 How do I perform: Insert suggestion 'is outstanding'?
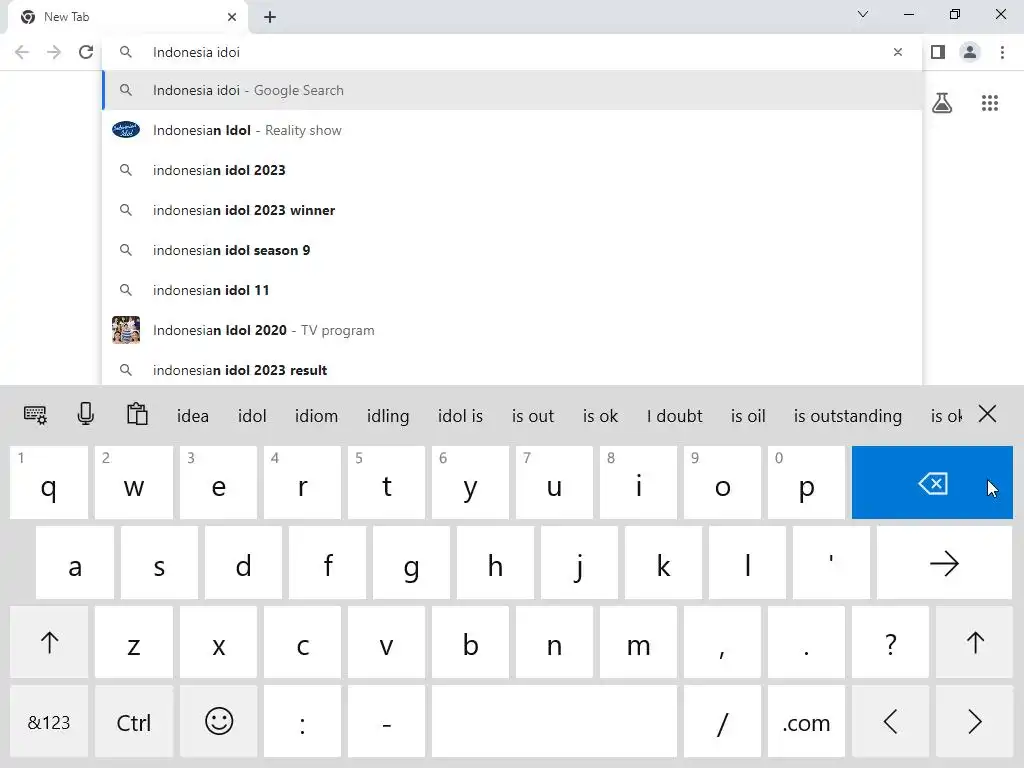coord(848,416)
